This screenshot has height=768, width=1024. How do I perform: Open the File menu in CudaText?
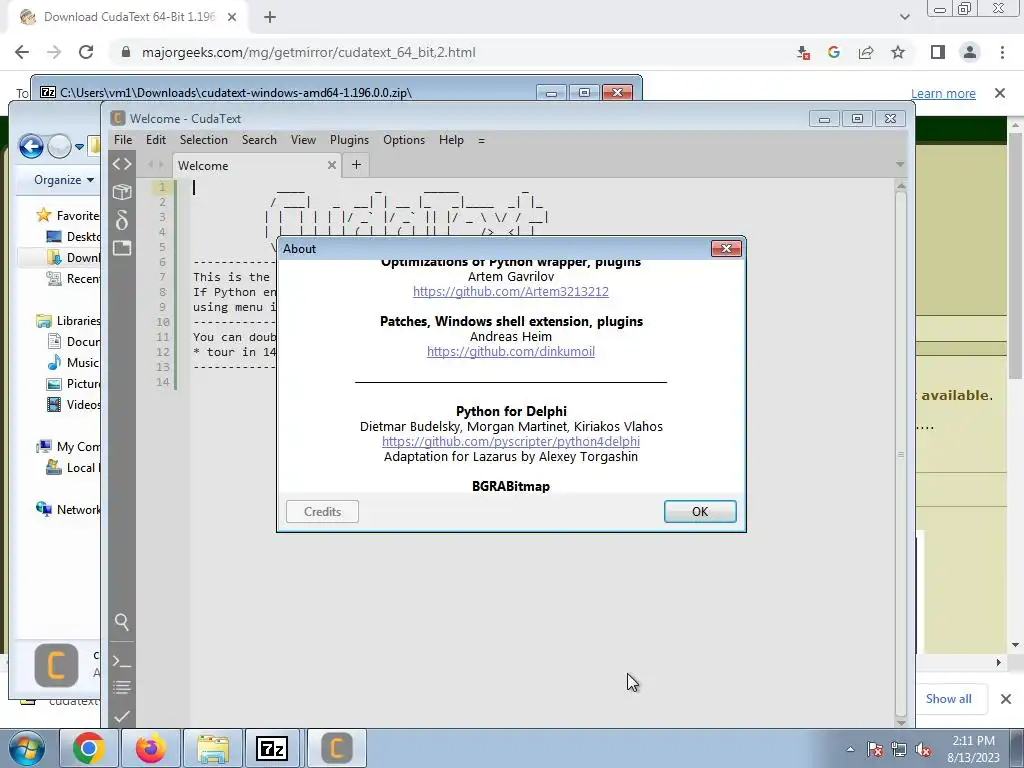123,140
